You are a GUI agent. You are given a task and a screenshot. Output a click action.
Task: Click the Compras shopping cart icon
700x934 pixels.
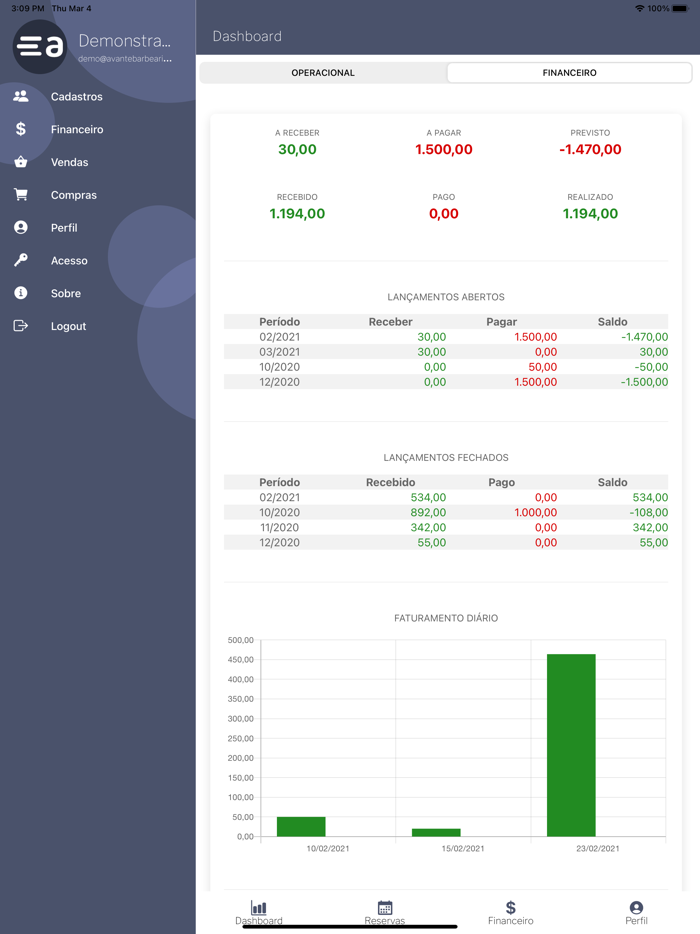point(21,195)
